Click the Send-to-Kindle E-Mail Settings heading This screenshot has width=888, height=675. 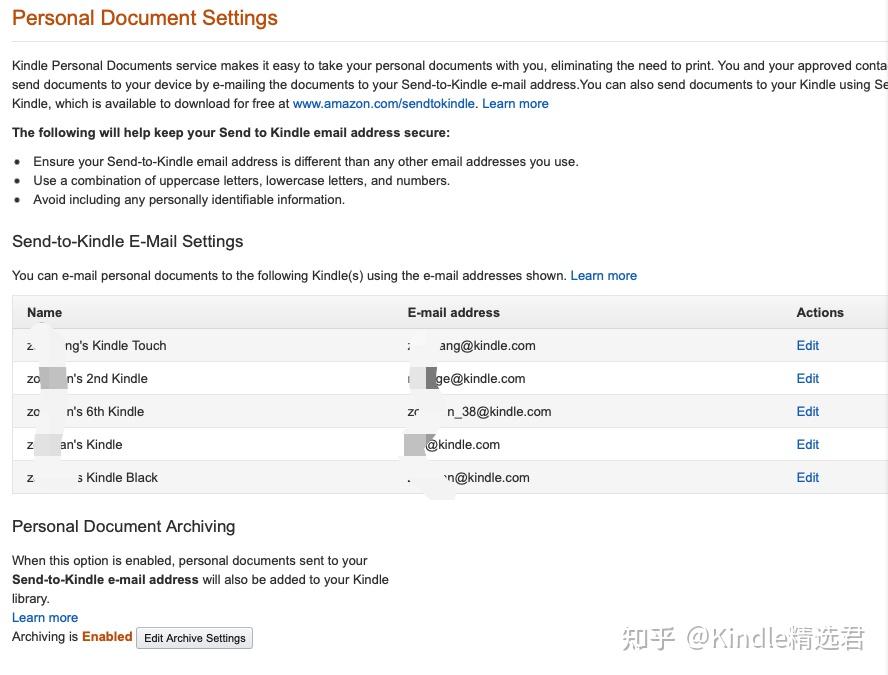point(127,241)
